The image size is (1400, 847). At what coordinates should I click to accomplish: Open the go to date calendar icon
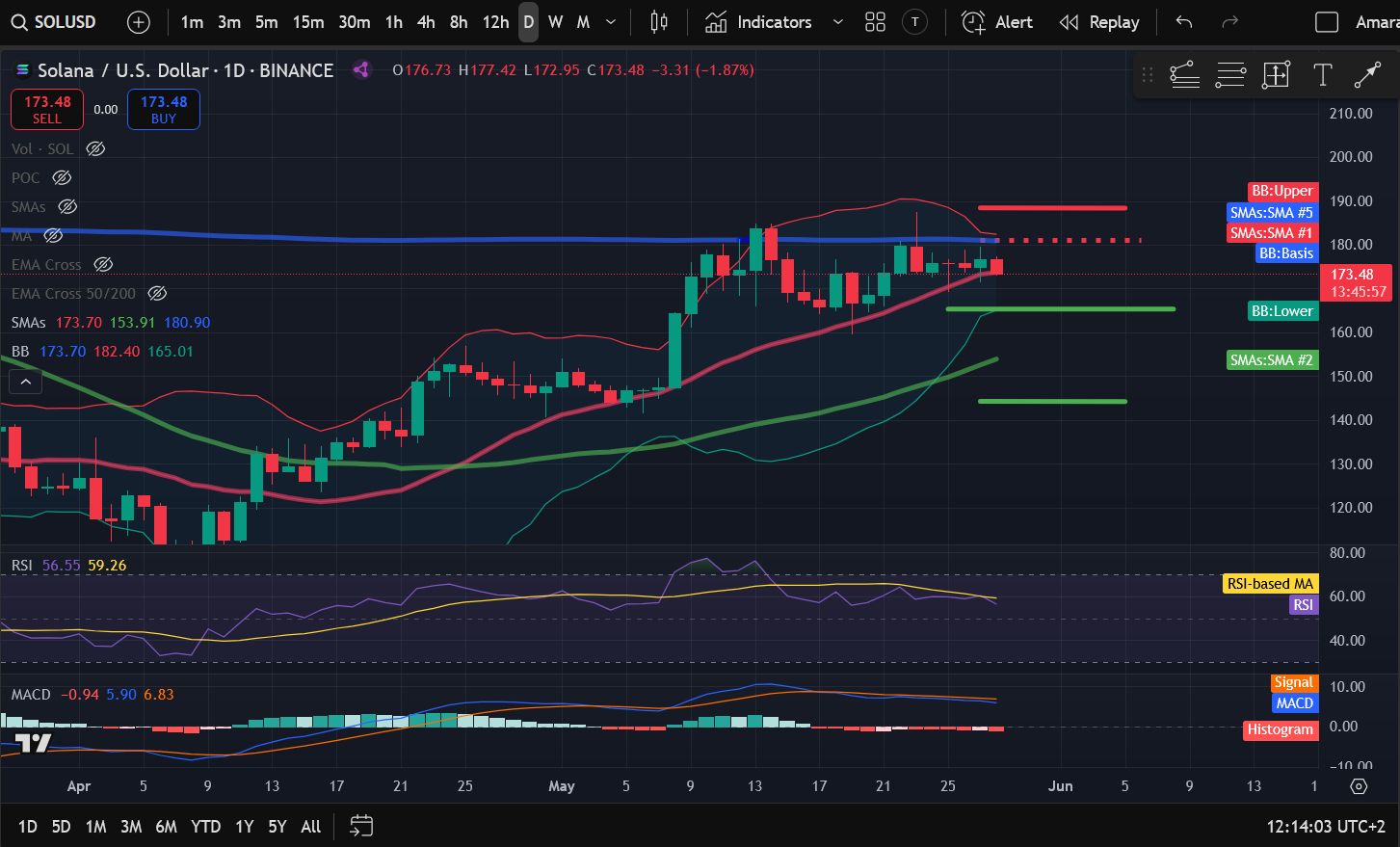[x=361, y=826]
